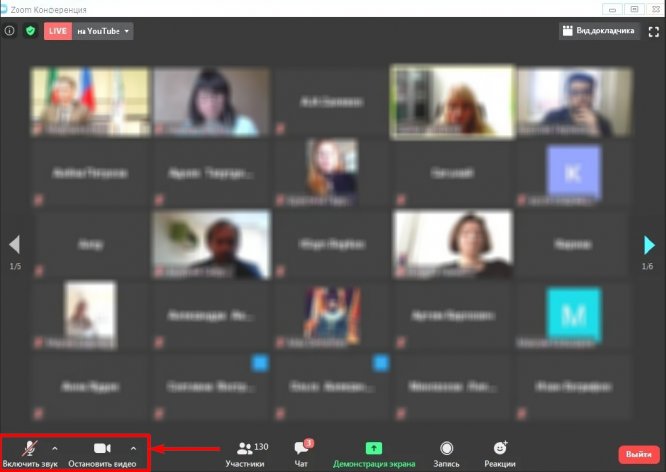The width and height of the screenshot is (666, 472).
Task: Unmute with Включить звук microphone
Action: (x=30, y=454)
